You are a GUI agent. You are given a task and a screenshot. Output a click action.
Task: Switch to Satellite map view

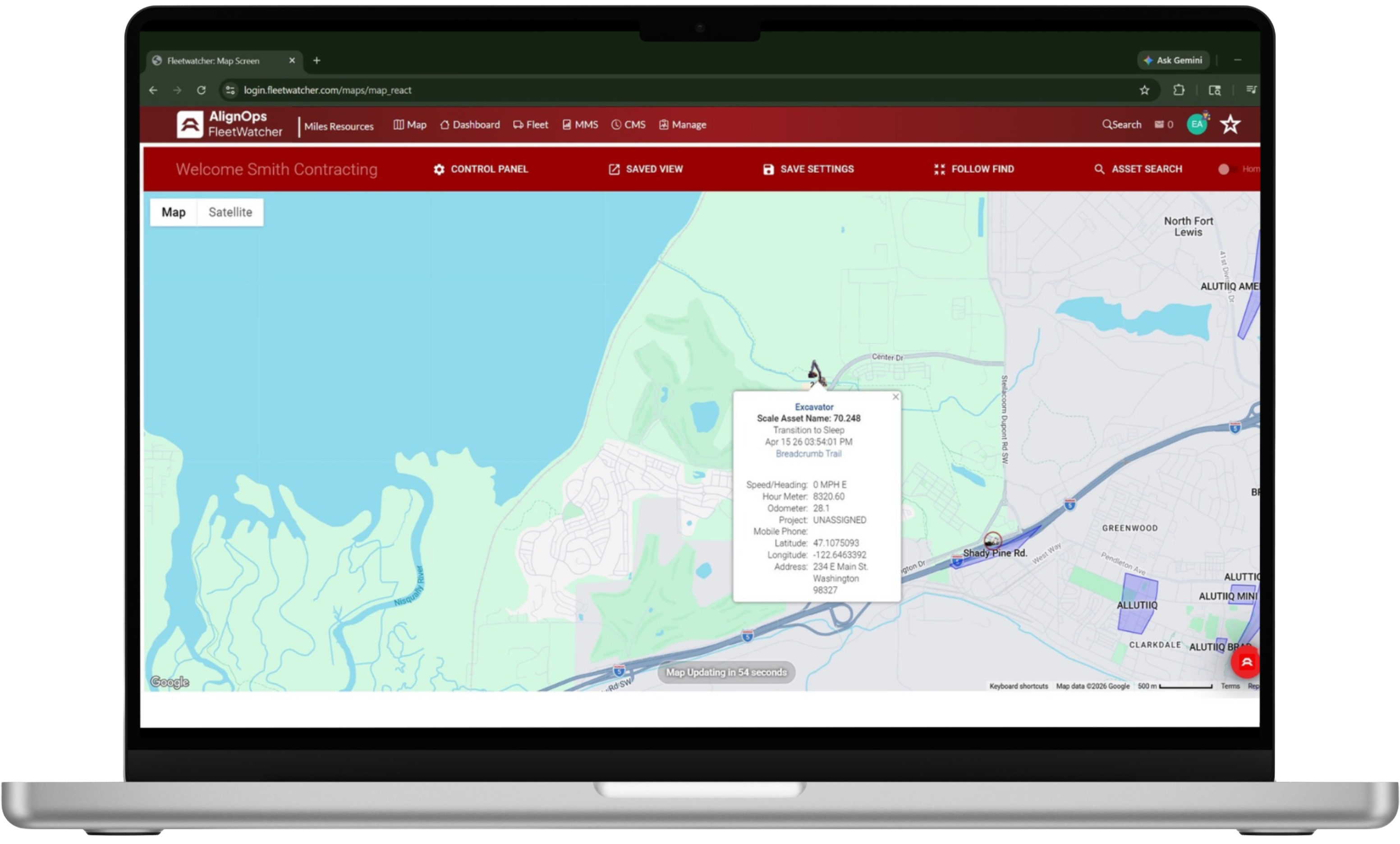coord(230,212)
